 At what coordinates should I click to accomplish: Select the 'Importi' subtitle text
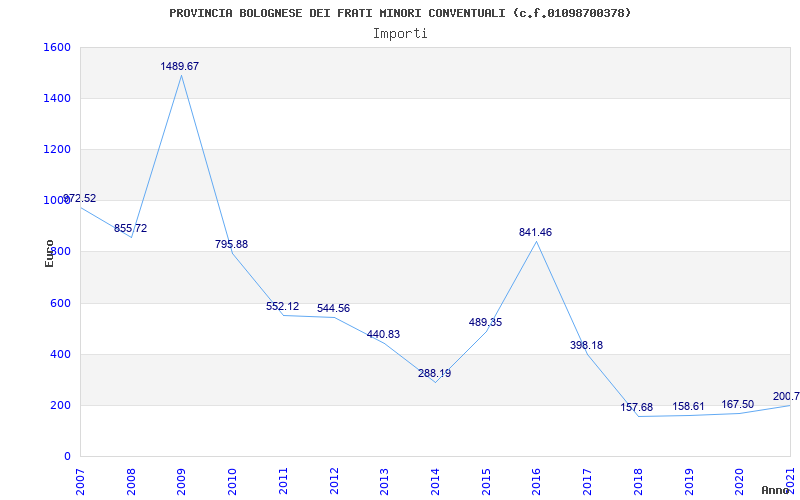point(400,34)
